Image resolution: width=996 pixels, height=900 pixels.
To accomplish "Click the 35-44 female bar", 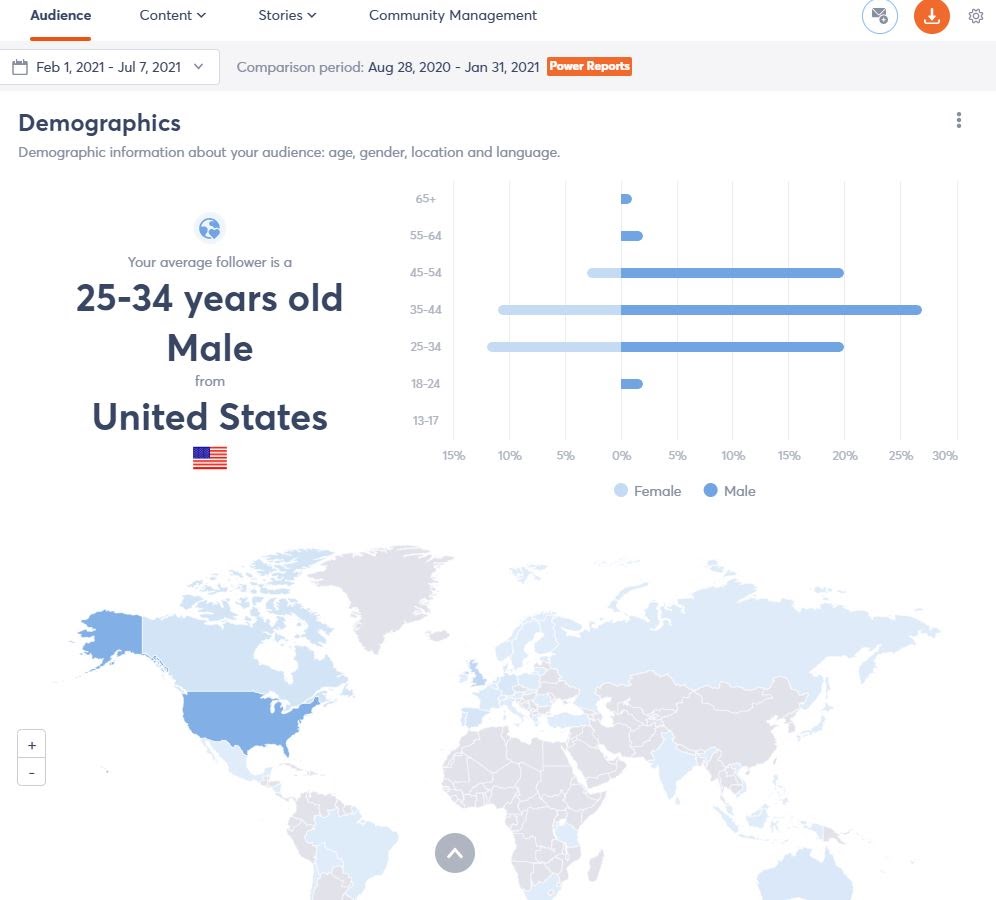I will click(x=560, y=310).
